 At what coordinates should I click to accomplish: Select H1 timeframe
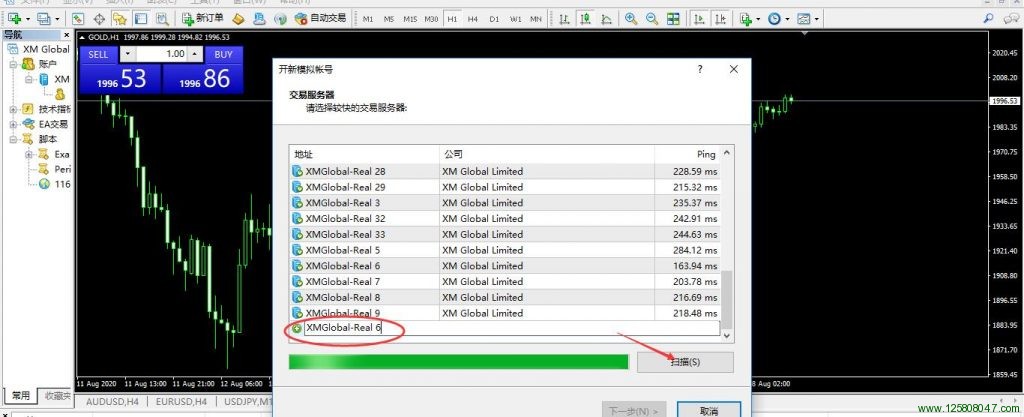coord(452,19)
